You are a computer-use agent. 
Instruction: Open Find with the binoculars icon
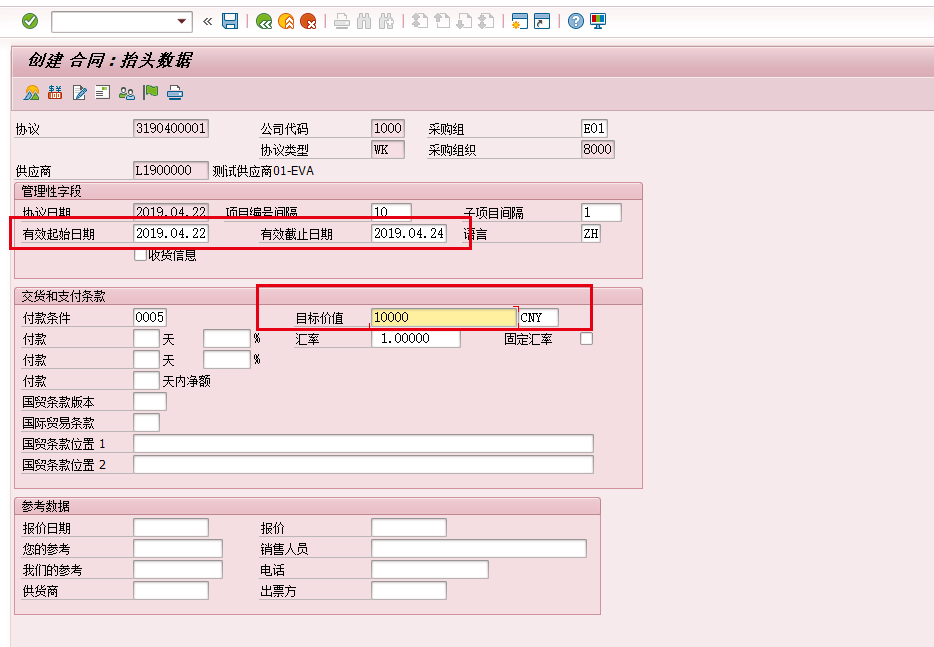363,20
